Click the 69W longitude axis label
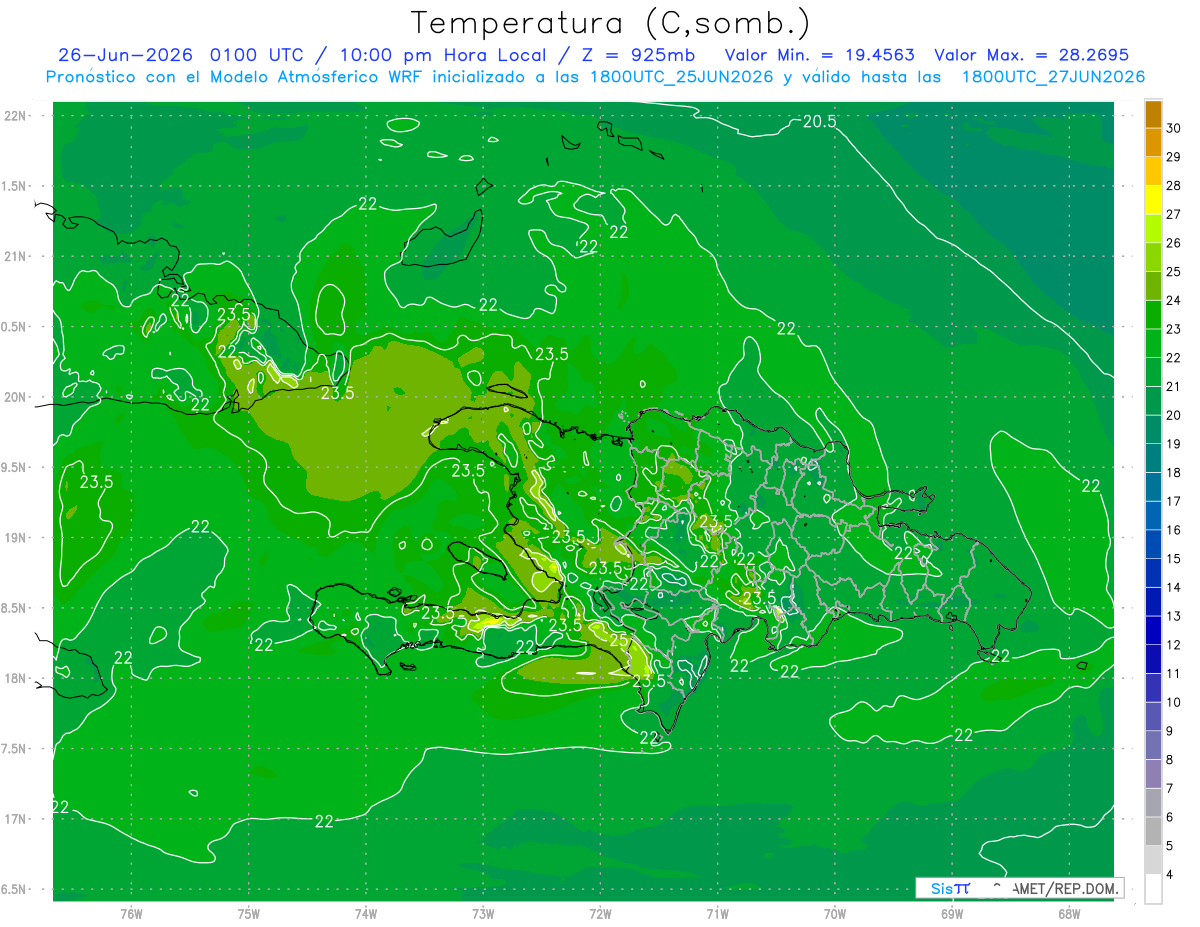Image resolution: width=1200 pixels, height=927 pixels. [952, 914]
